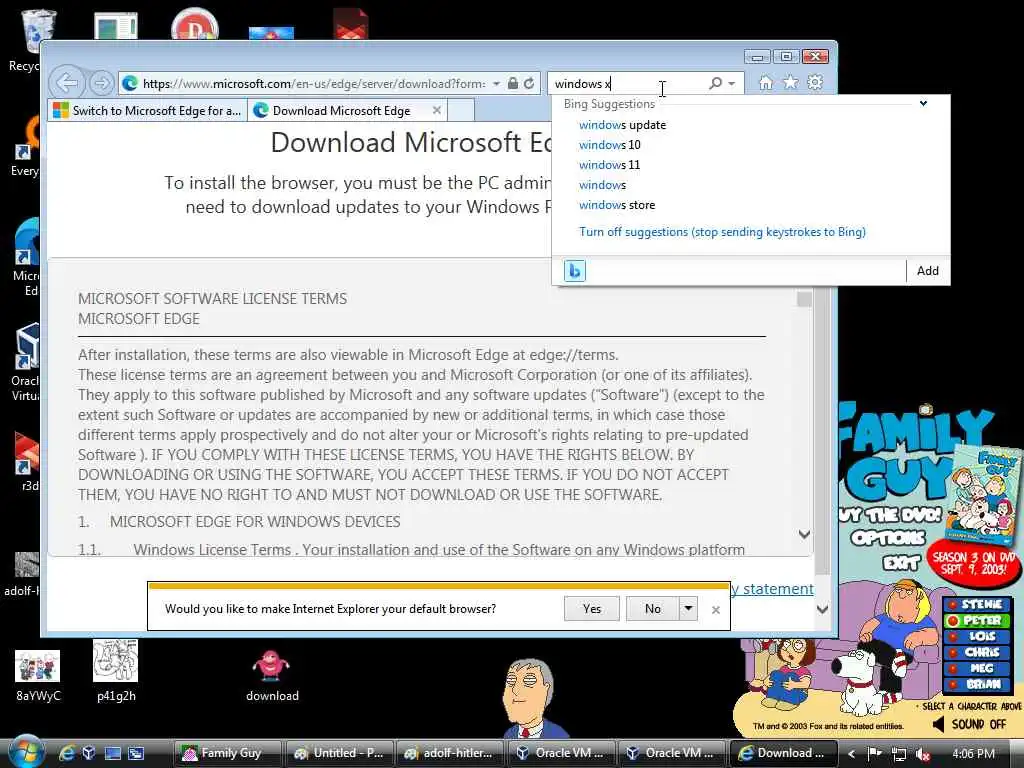This screenshot has width=1024, height=768.
Task: Click Switch Between Windows Quick Launch icon
Action: [136, 753]
